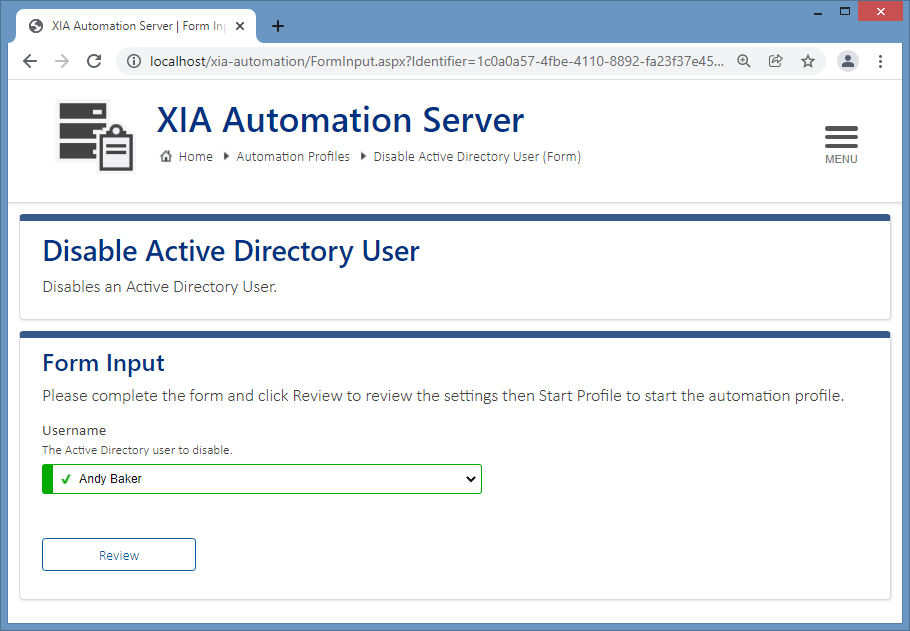Click the Automation Profiles breadcrumb link
This screenshot has width=910, height=631.
point(293,156)
